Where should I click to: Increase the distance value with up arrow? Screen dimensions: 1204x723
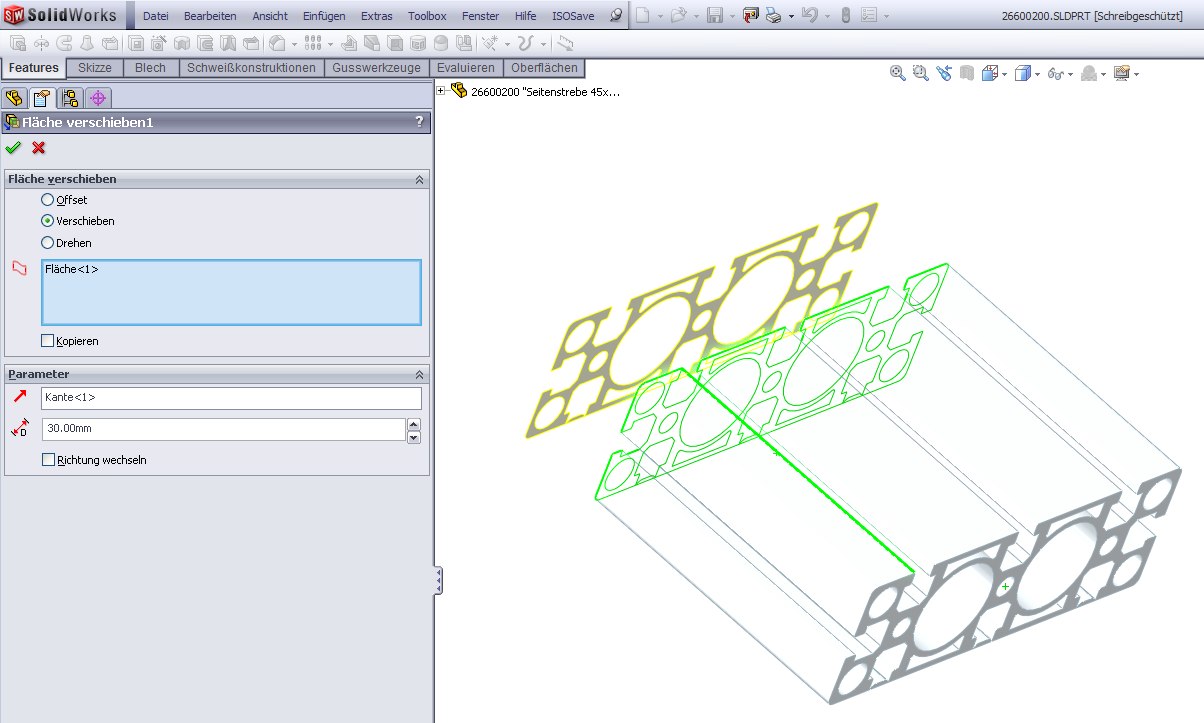coord(414,424)
